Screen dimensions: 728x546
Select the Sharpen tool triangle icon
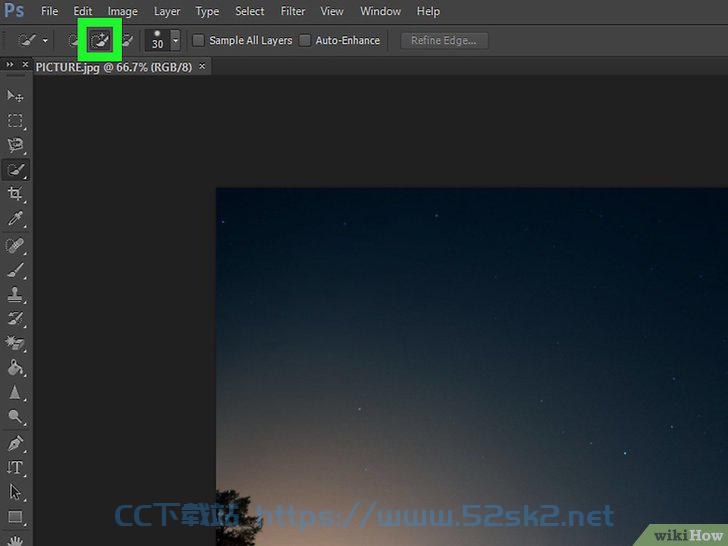pos(15,393)
